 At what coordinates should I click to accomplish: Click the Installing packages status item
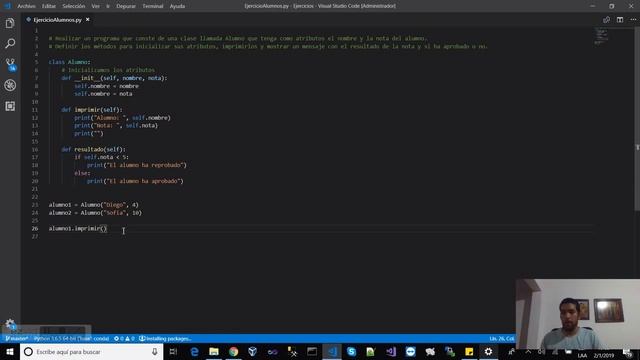click(165, 338)
